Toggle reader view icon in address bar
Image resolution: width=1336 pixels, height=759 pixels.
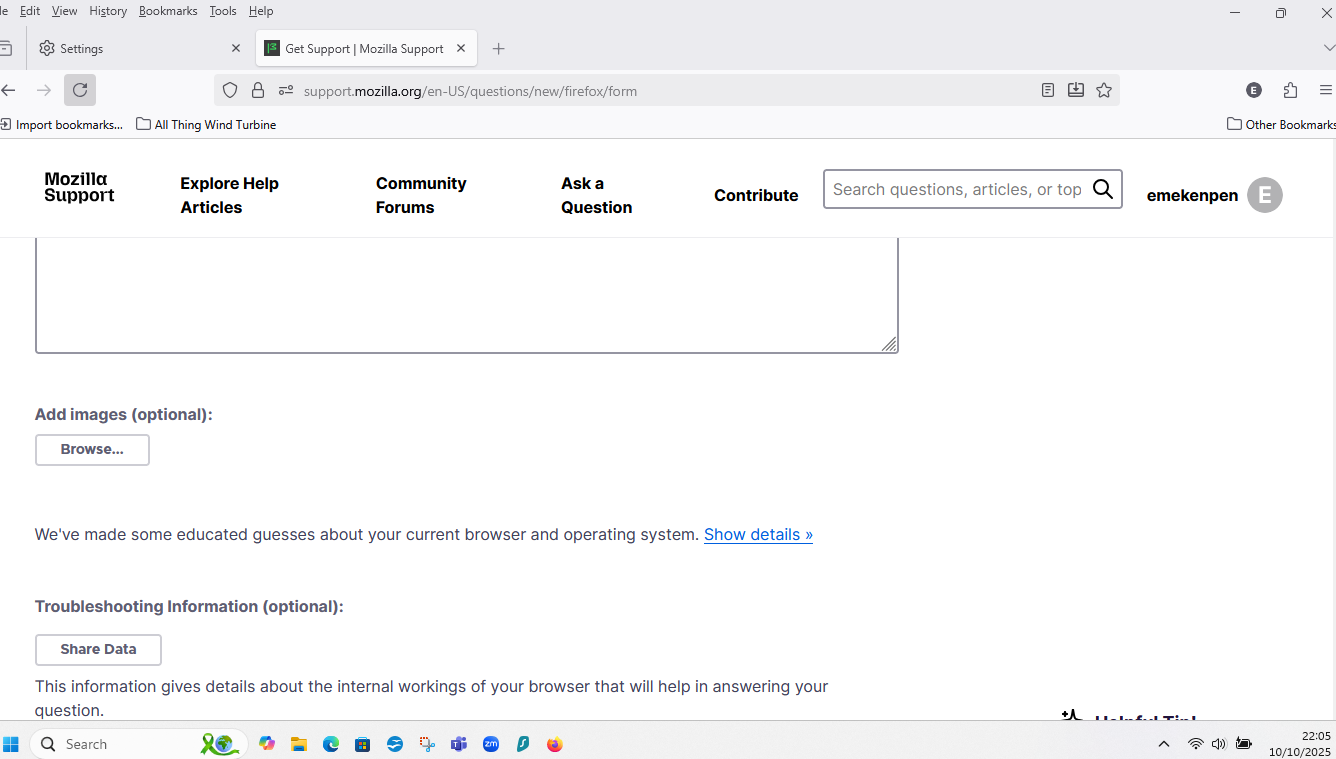tap(1048, 90)
